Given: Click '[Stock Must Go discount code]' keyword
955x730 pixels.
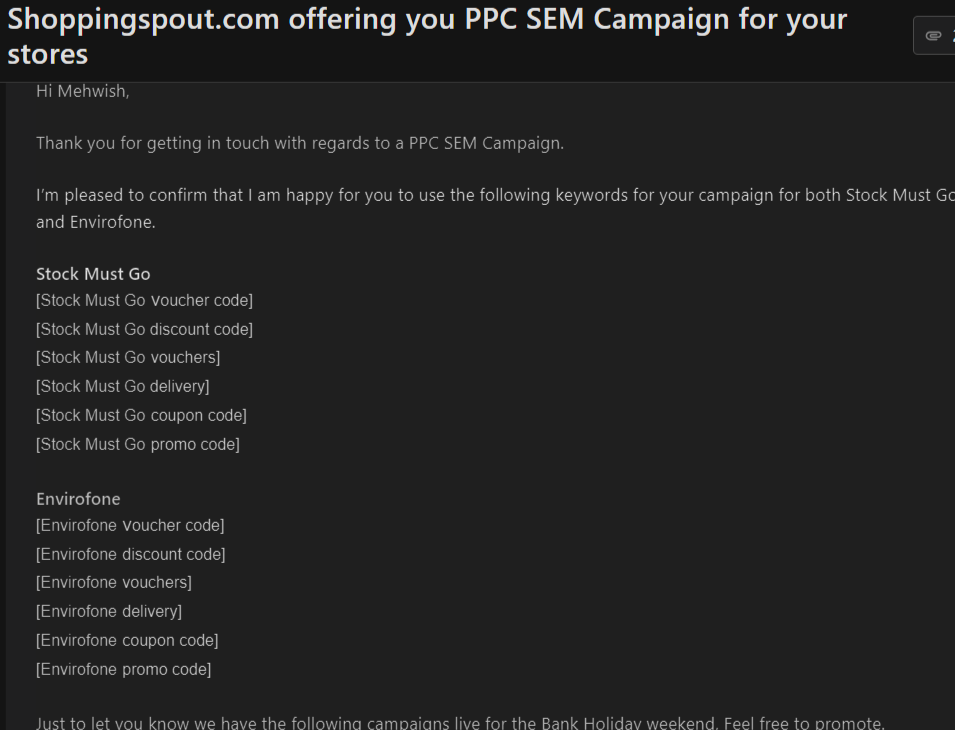Looking at the screenshot, I should [x=144, y=329].
